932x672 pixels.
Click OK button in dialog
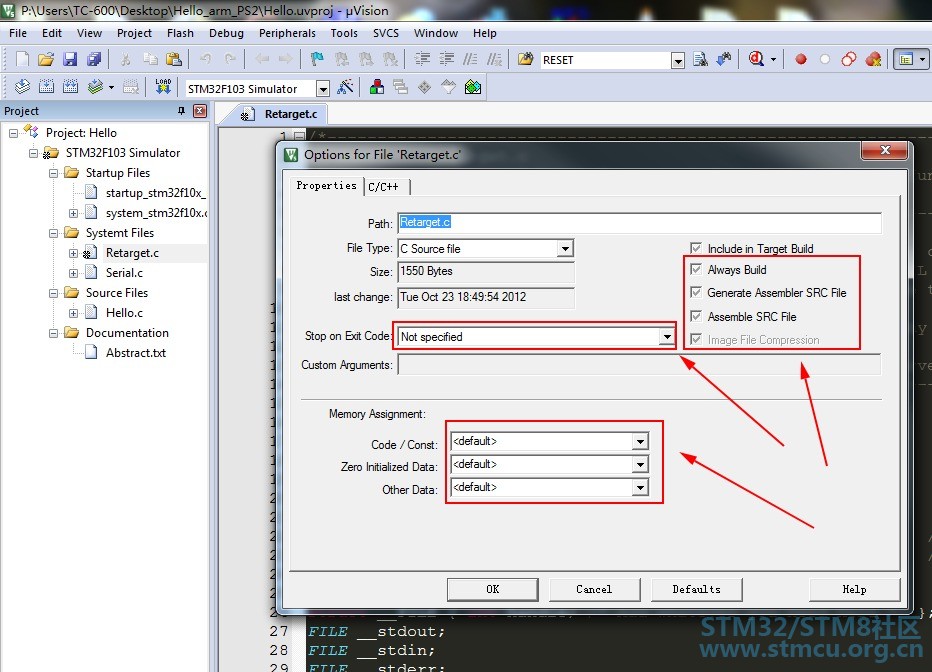pyautogui.click(x=493, y=589)
